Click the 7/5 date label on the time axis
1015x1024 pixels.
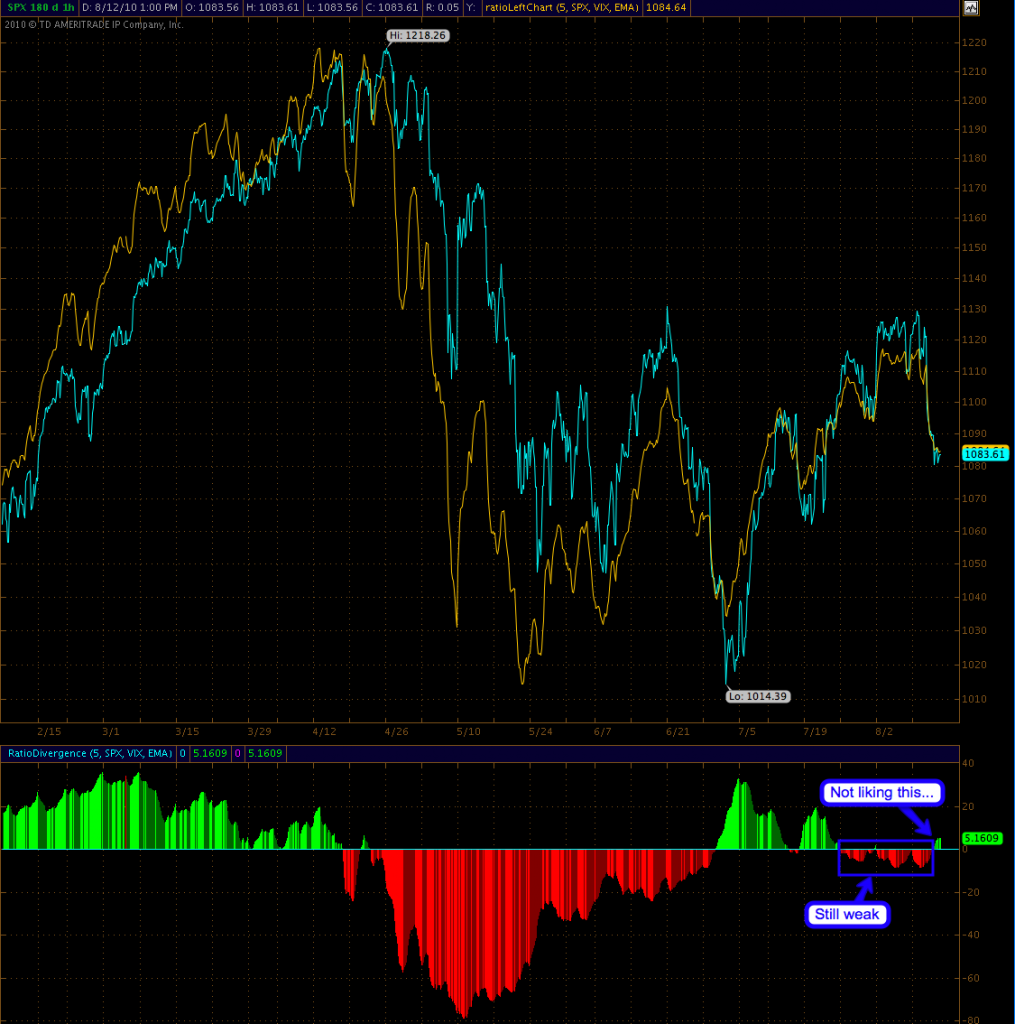coord(747,731)
